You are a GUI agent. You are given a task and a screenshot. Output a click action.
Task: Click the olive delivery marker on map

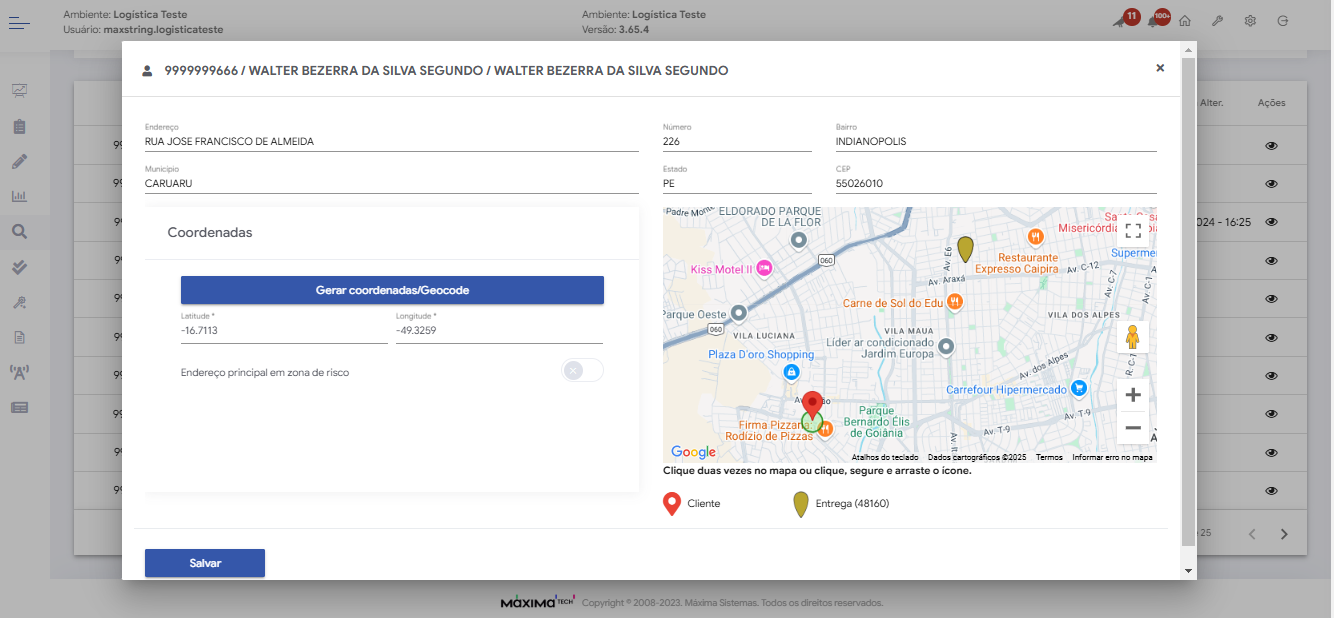click(x=965, y=248)
